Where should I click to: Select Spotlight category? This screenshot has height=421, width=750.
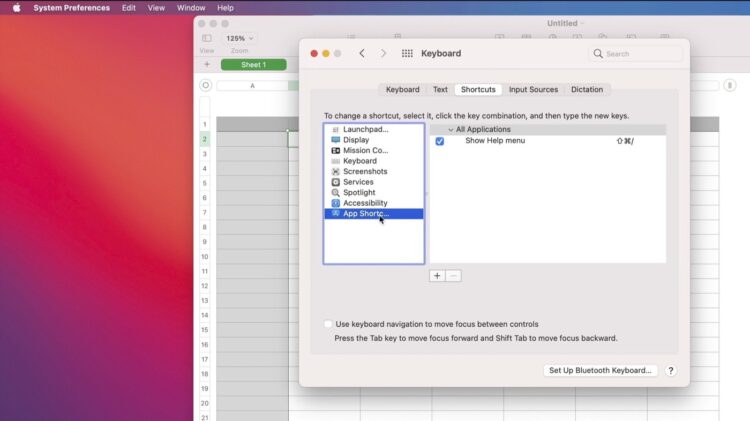pyautogui.click(x=374, y=192)
